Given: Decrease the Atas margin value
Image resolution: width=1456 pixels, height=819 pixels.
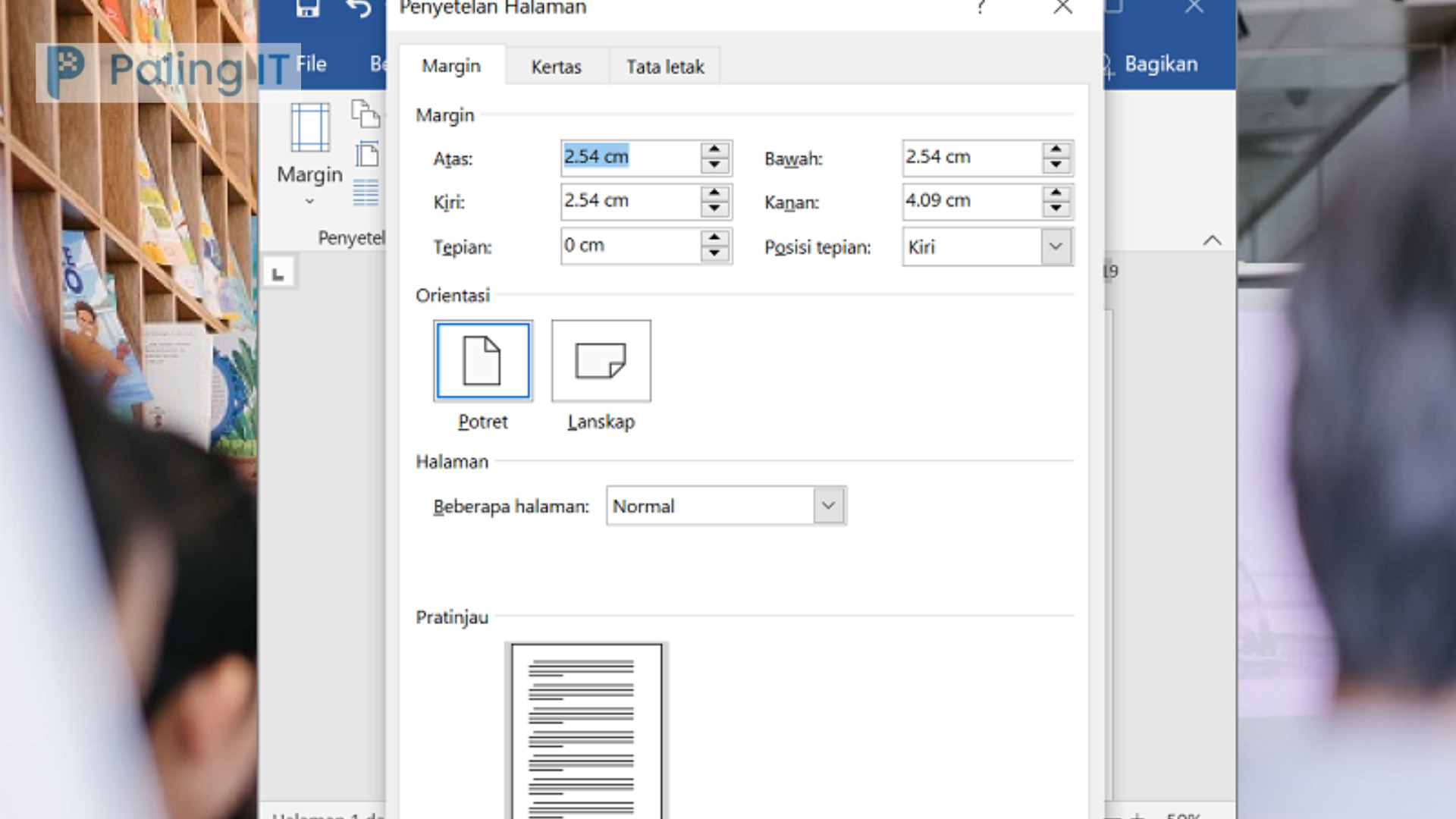Looking at the screenshot, I should tap(714, 166).
